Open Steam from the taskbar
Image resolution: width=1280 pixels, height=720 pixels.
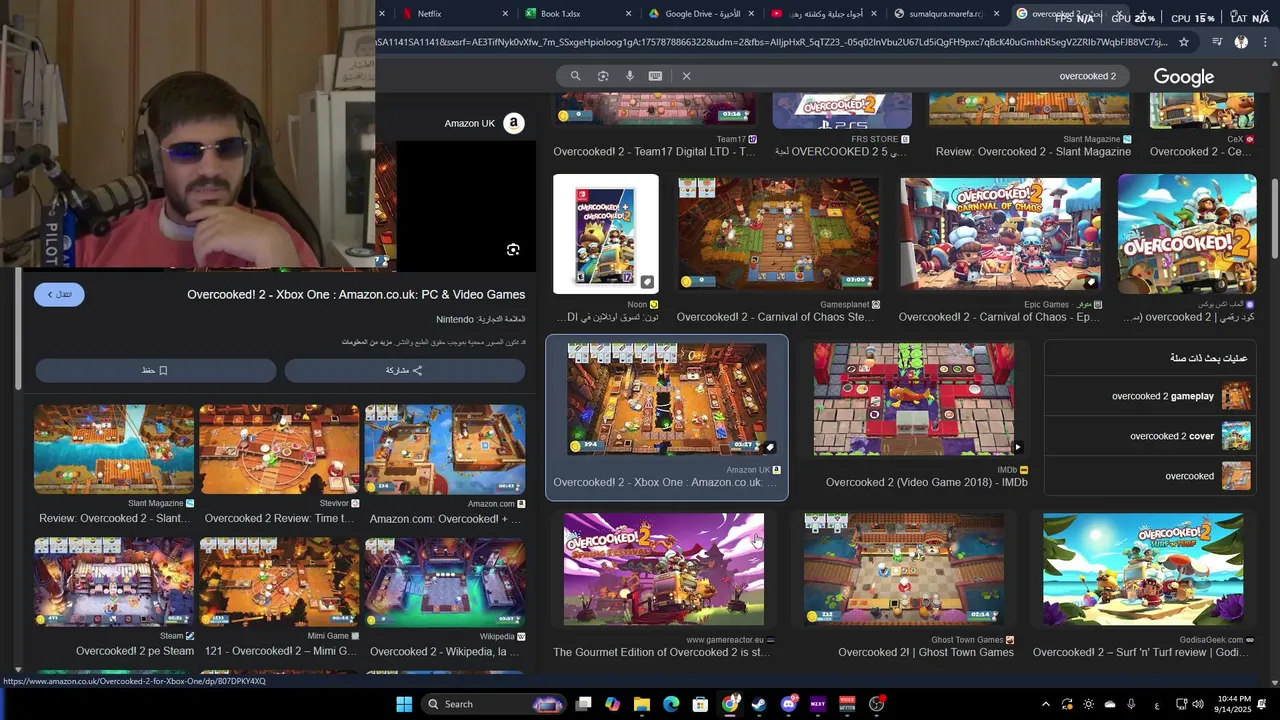coord(759,704)
